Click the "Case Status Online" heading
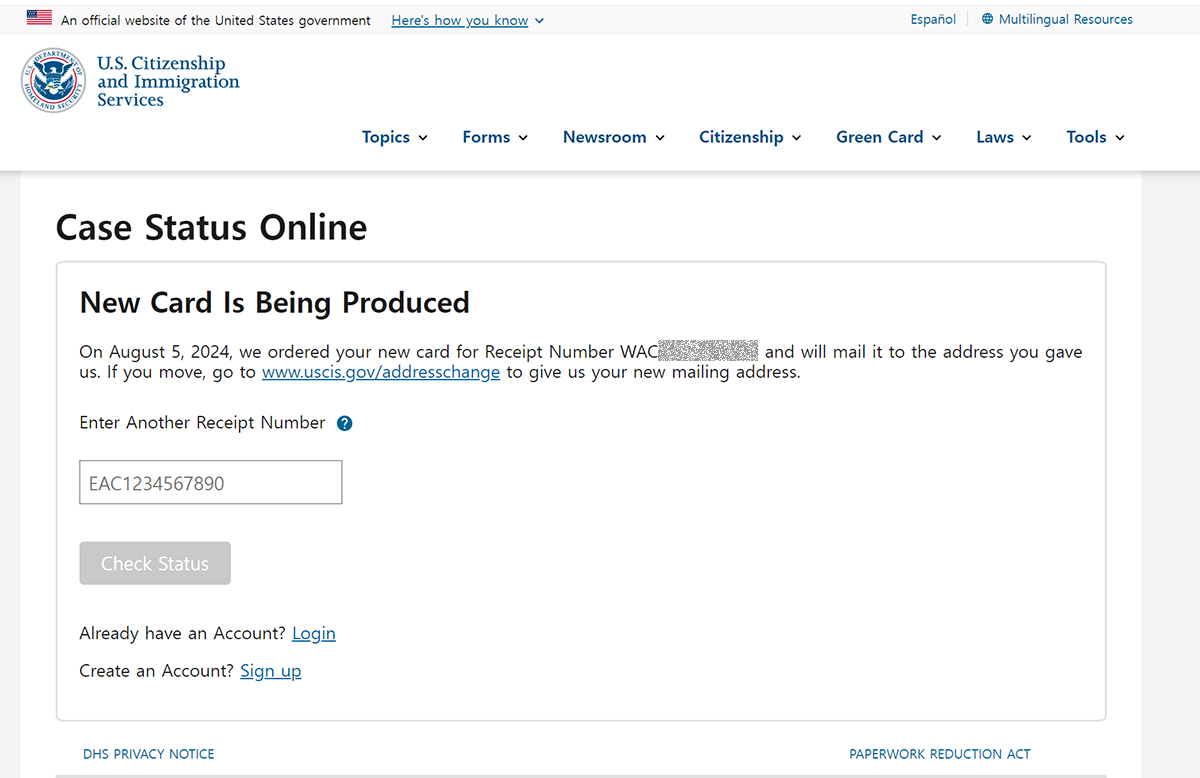The width and height of the screenshot is (1200, 778). tap(212, 227)
